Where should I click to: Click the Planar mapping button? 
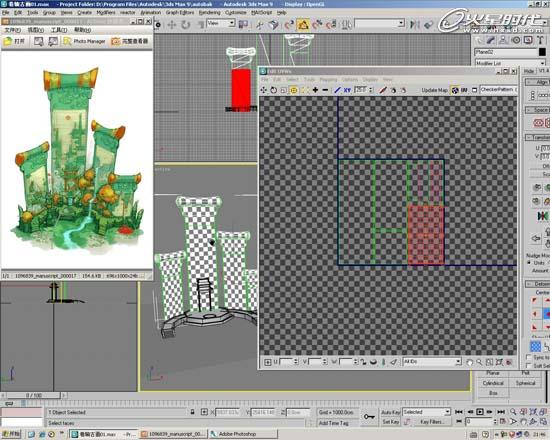point(493,373)
